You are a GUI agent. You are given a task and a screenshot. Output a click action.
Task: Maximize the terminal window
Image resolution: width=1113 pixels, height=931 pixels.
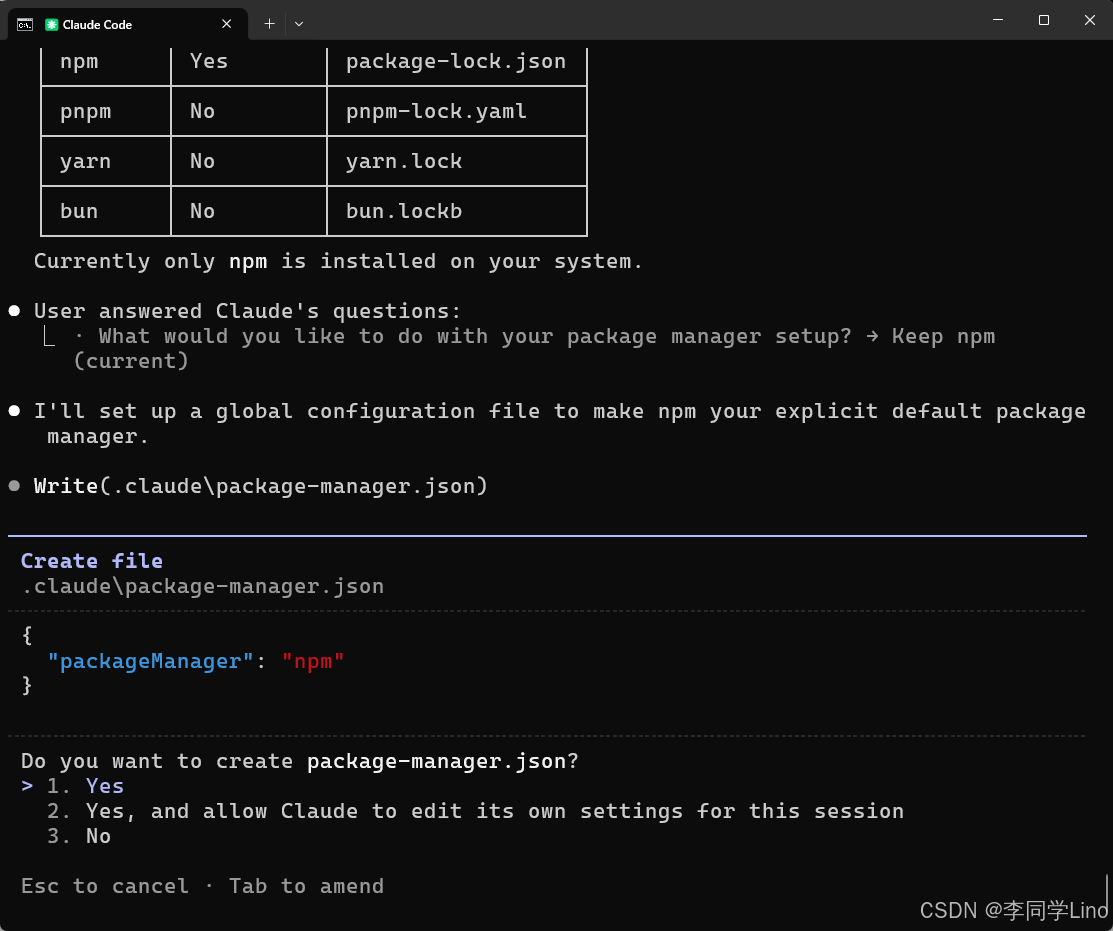1043,20
